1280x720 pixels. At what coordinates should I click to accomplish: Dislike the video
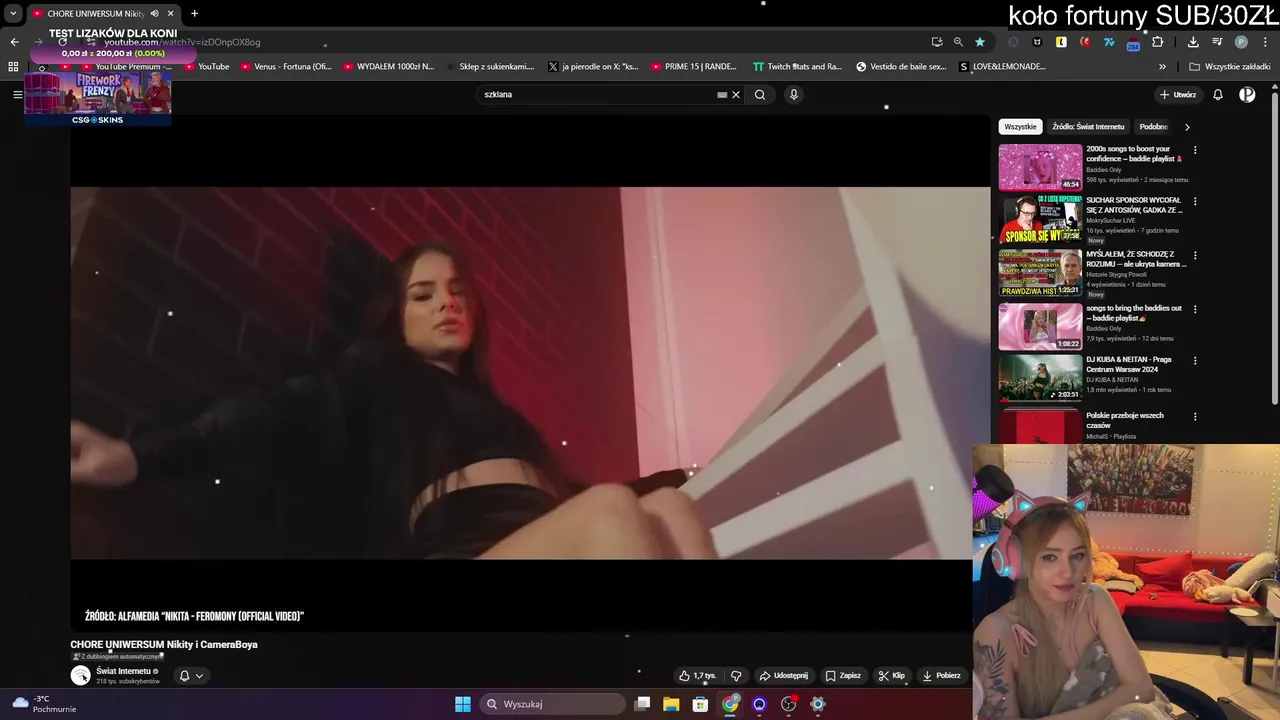736,675
